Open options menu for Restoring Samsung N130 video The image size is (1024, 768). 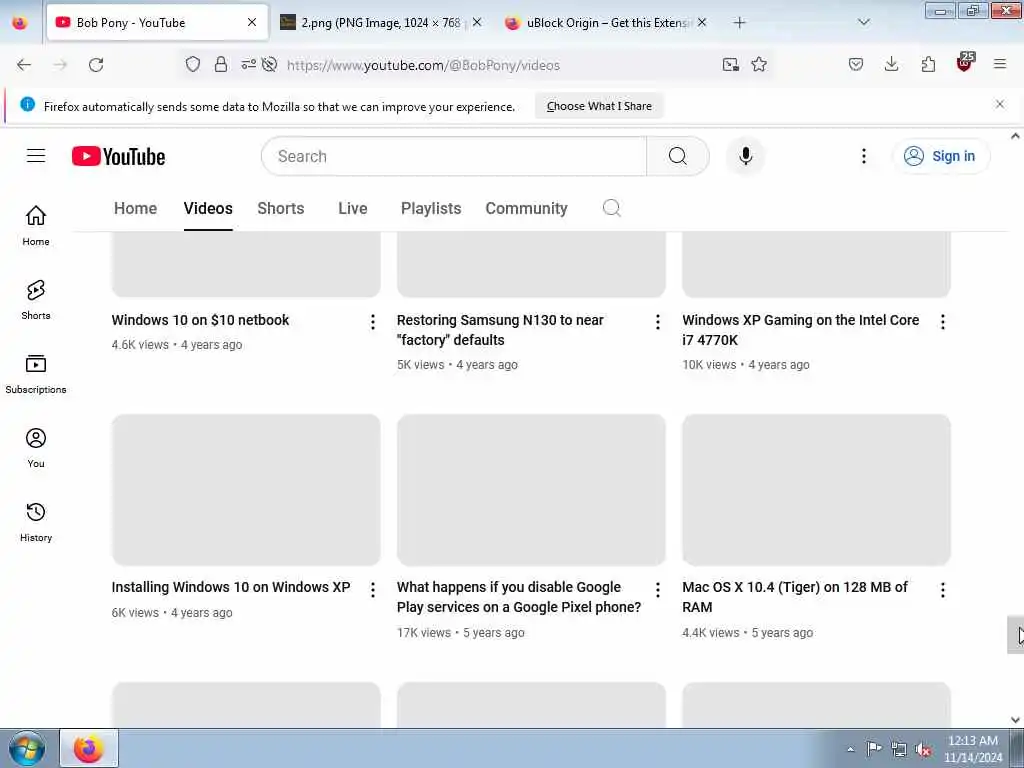point(658,321)
